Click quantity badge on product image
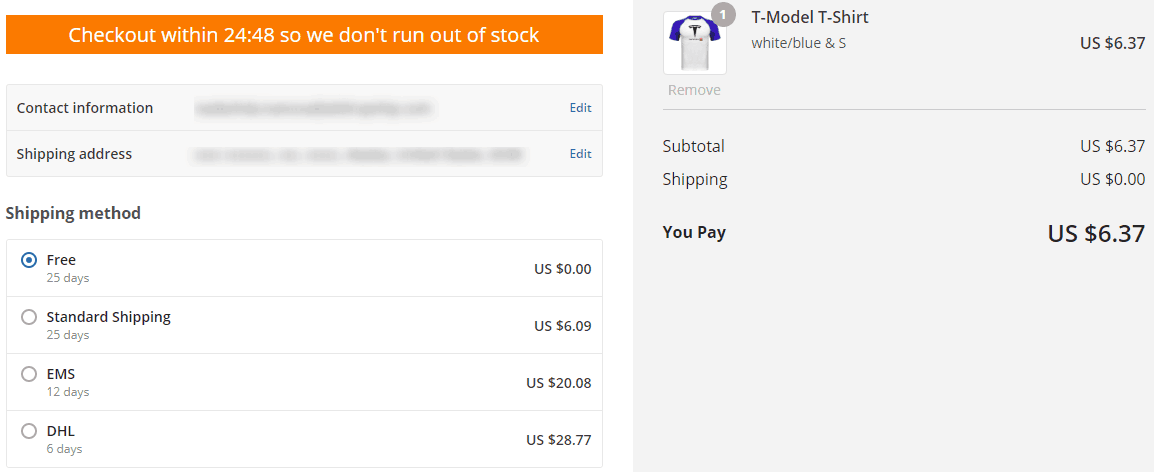 point(722,15)
